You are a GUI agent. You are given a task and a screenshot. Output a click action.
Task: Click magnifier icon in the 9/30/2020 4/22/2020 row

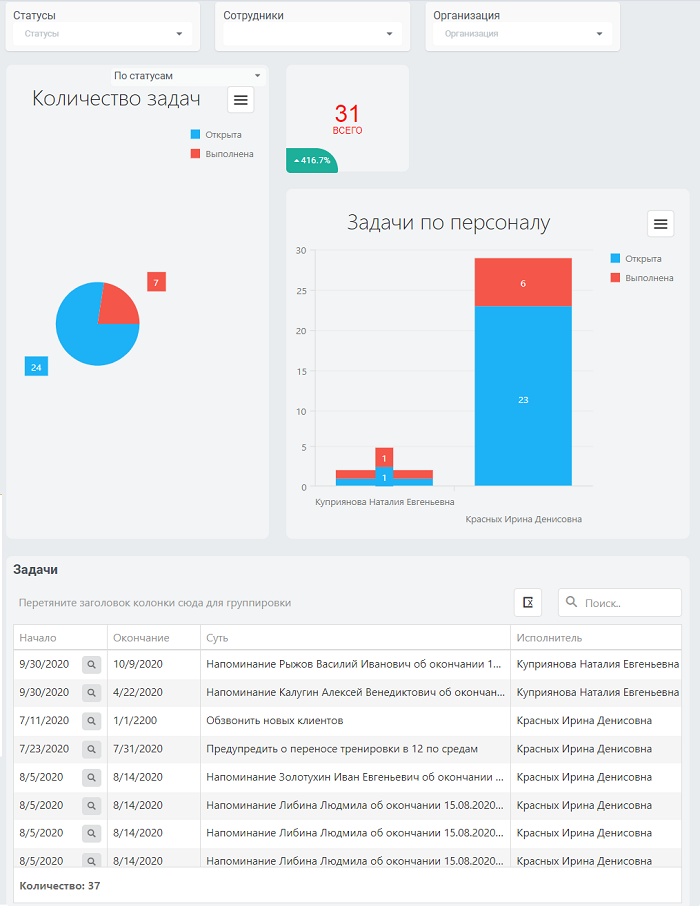(91, 692)
